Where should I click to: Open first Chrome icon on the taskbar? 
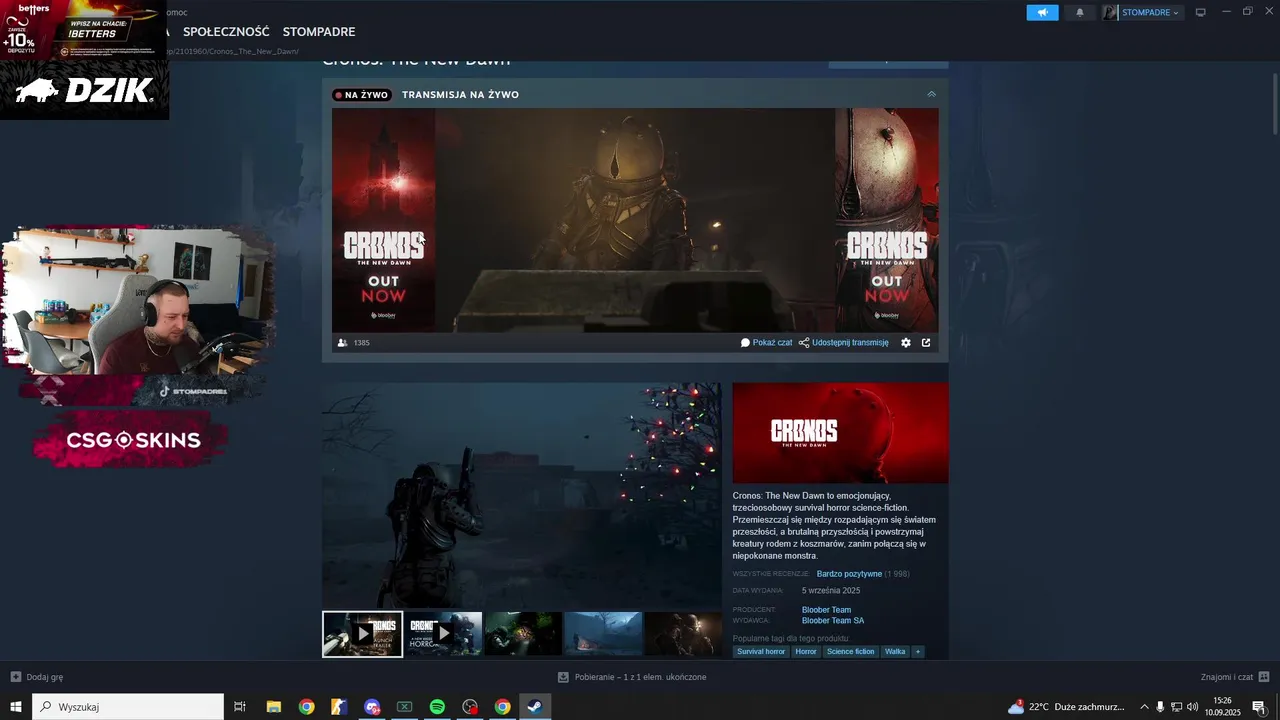(x=306, y=707)
